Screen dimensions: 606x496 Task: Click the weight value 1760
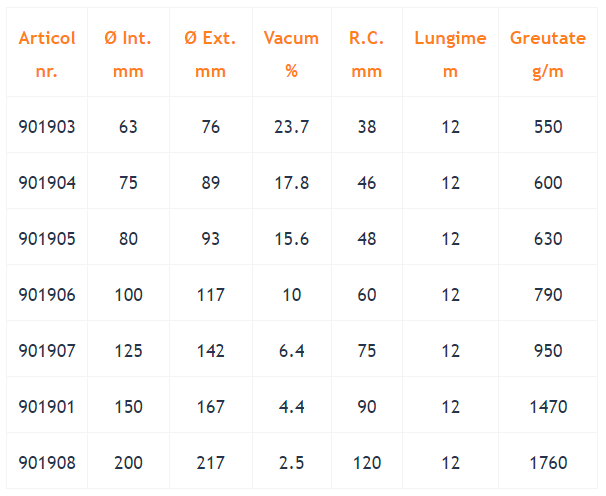click(x=548, y=463)
